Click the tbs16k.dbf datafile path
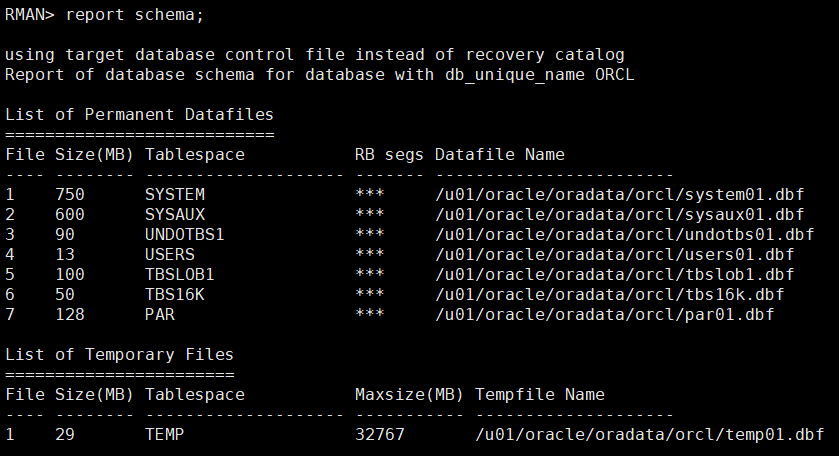 609,294
